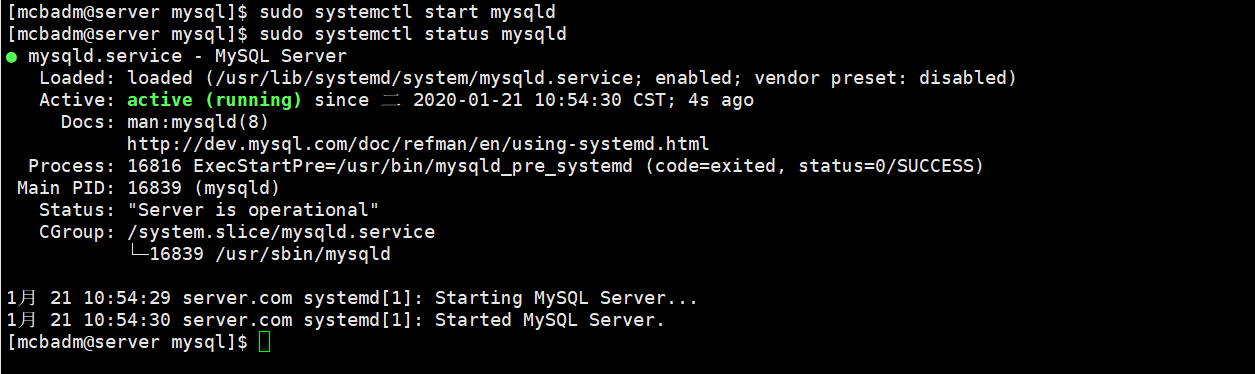Click the mysqld.service unit file path
1255x374 pixels.
click(x=424, y=78)
